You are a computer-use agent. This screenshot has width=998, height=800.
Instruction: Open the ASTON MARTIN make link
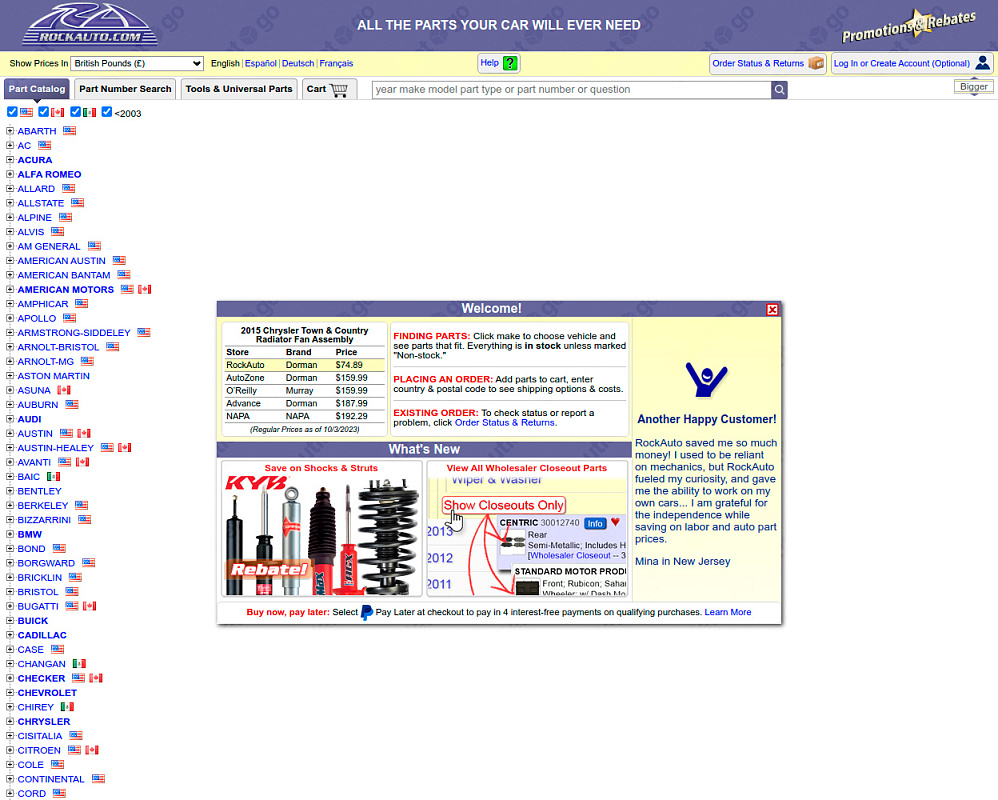(x=53, y=376)
